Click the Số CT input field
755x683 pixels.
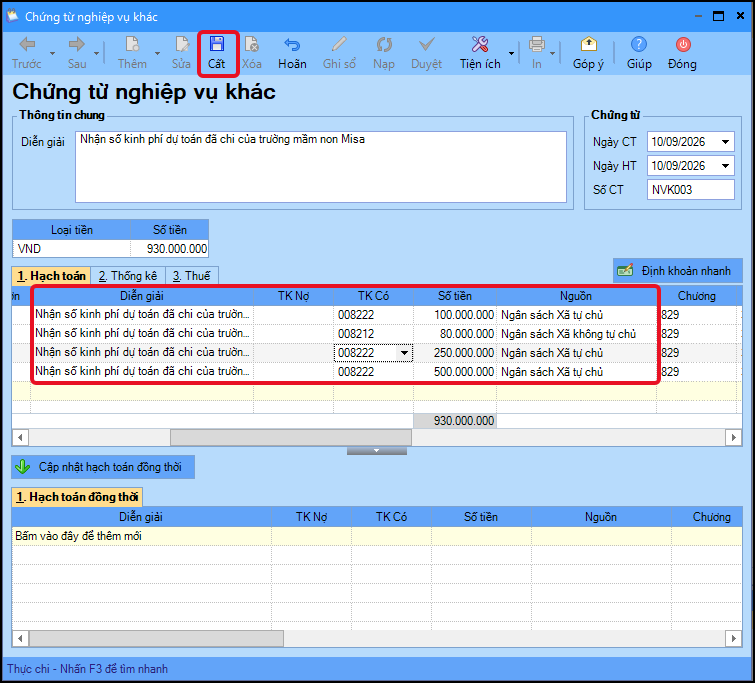coord(690,190)
